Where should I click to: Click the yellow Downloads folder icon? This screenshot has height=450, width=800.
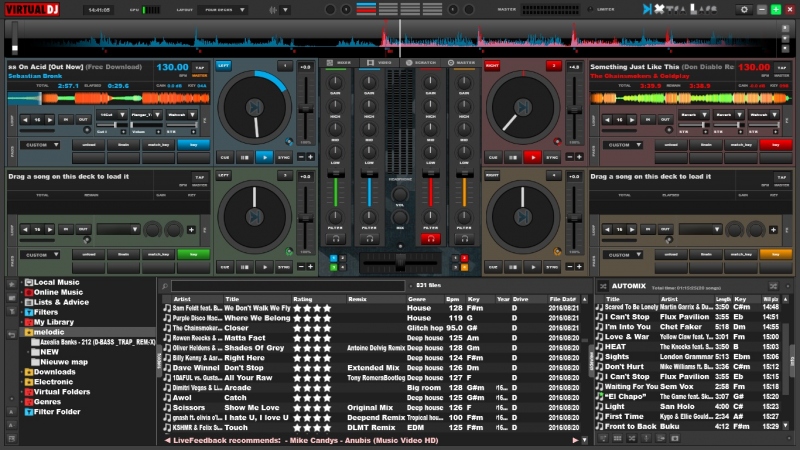(29, 372)
